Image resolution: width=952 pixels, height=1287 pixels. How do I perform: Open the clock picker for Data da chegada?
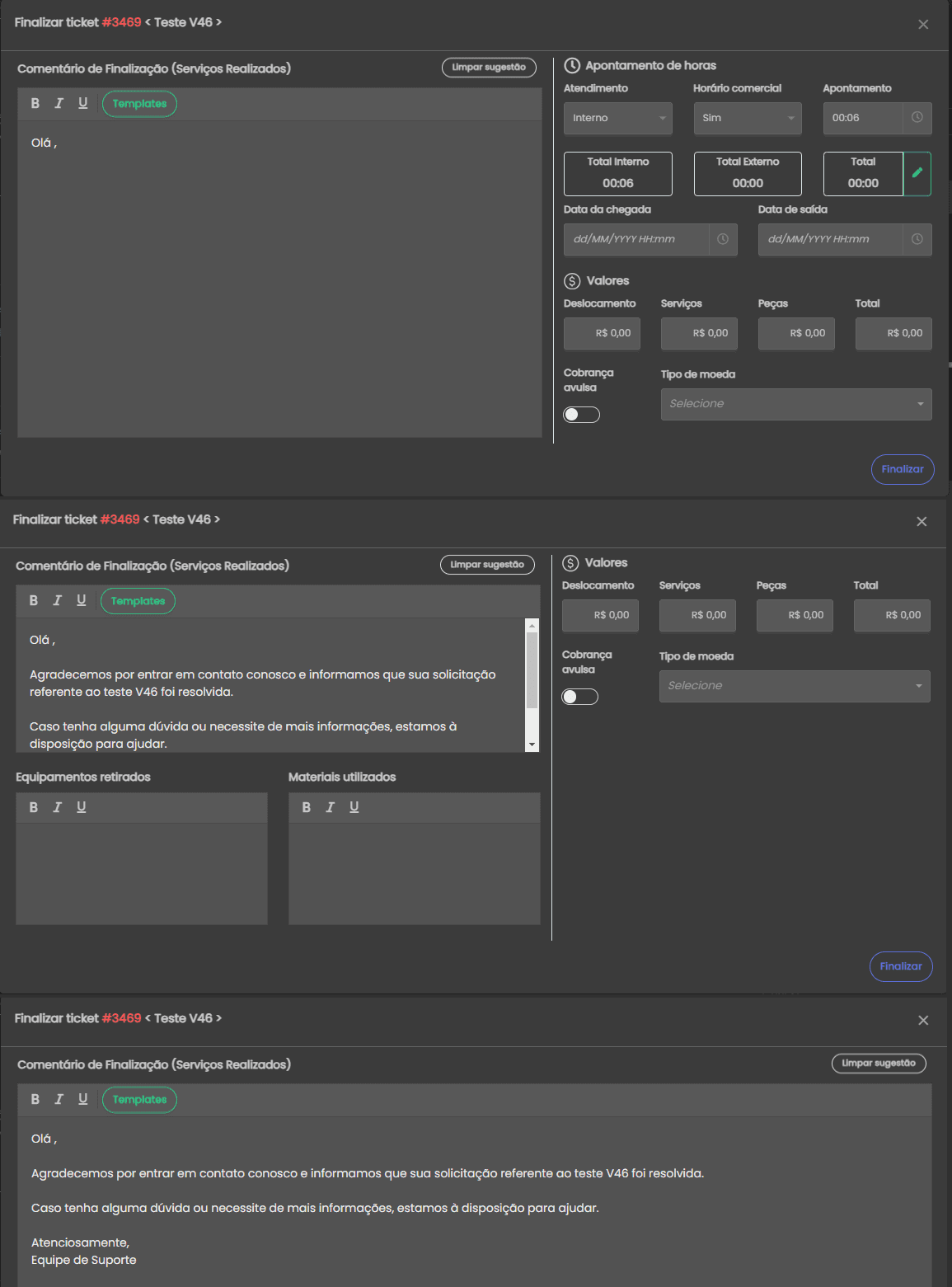coord(723,239)
